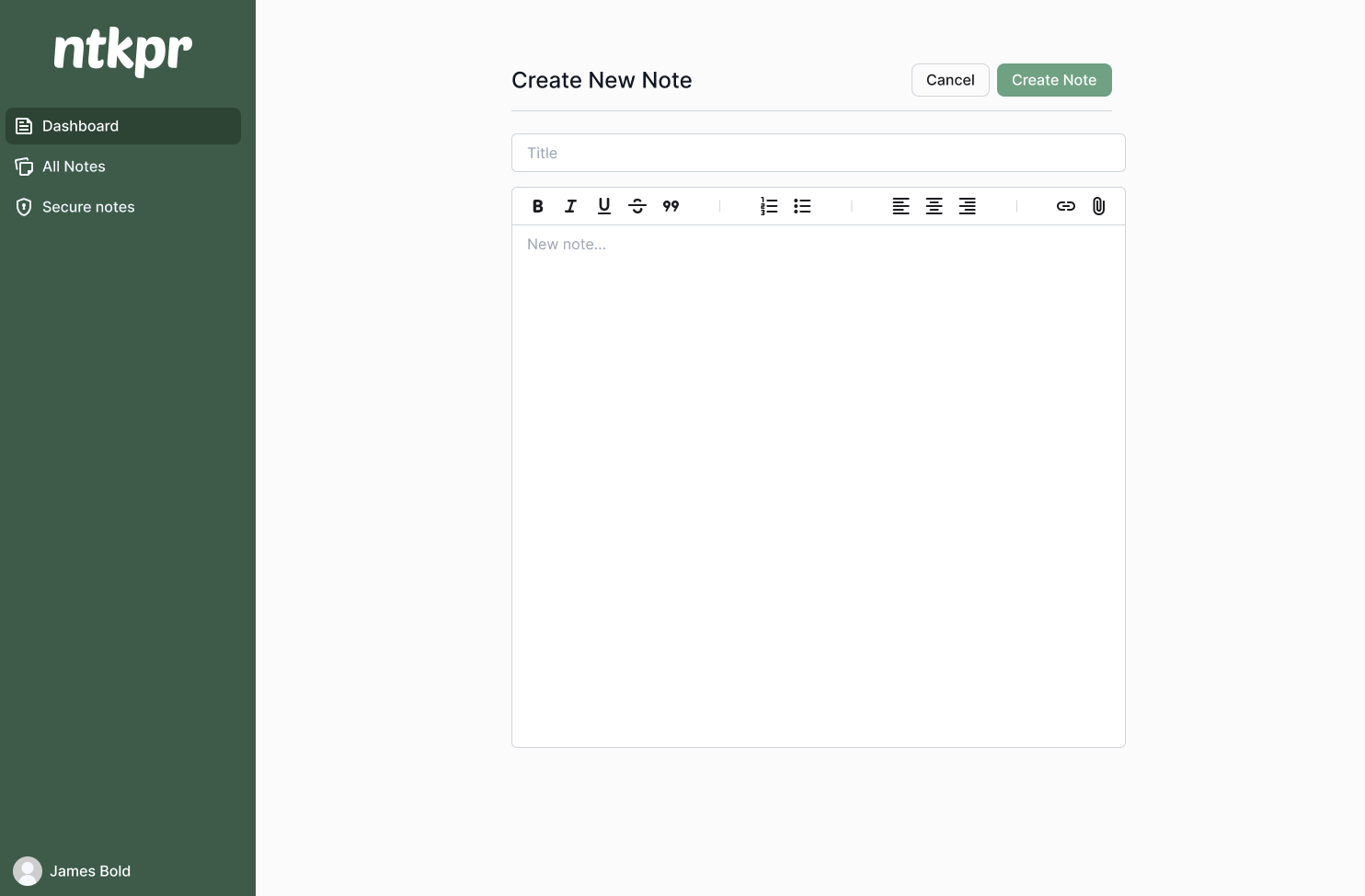1365x896 pixels.
Task: Select the Dashboard sidebar icon
Action: click(x=24, y=126)
